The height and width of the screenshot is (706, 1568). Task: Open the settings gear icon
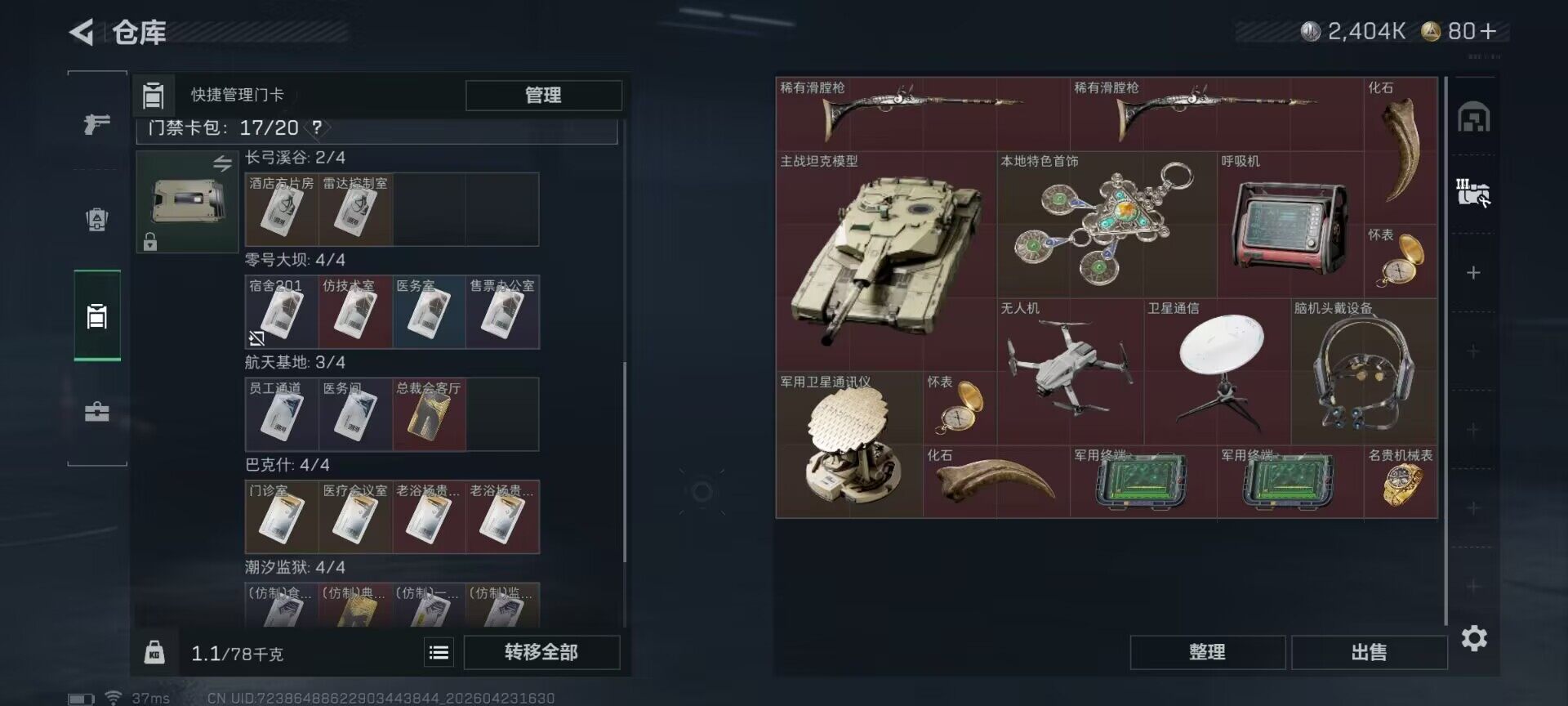(x=1474, y=638)
